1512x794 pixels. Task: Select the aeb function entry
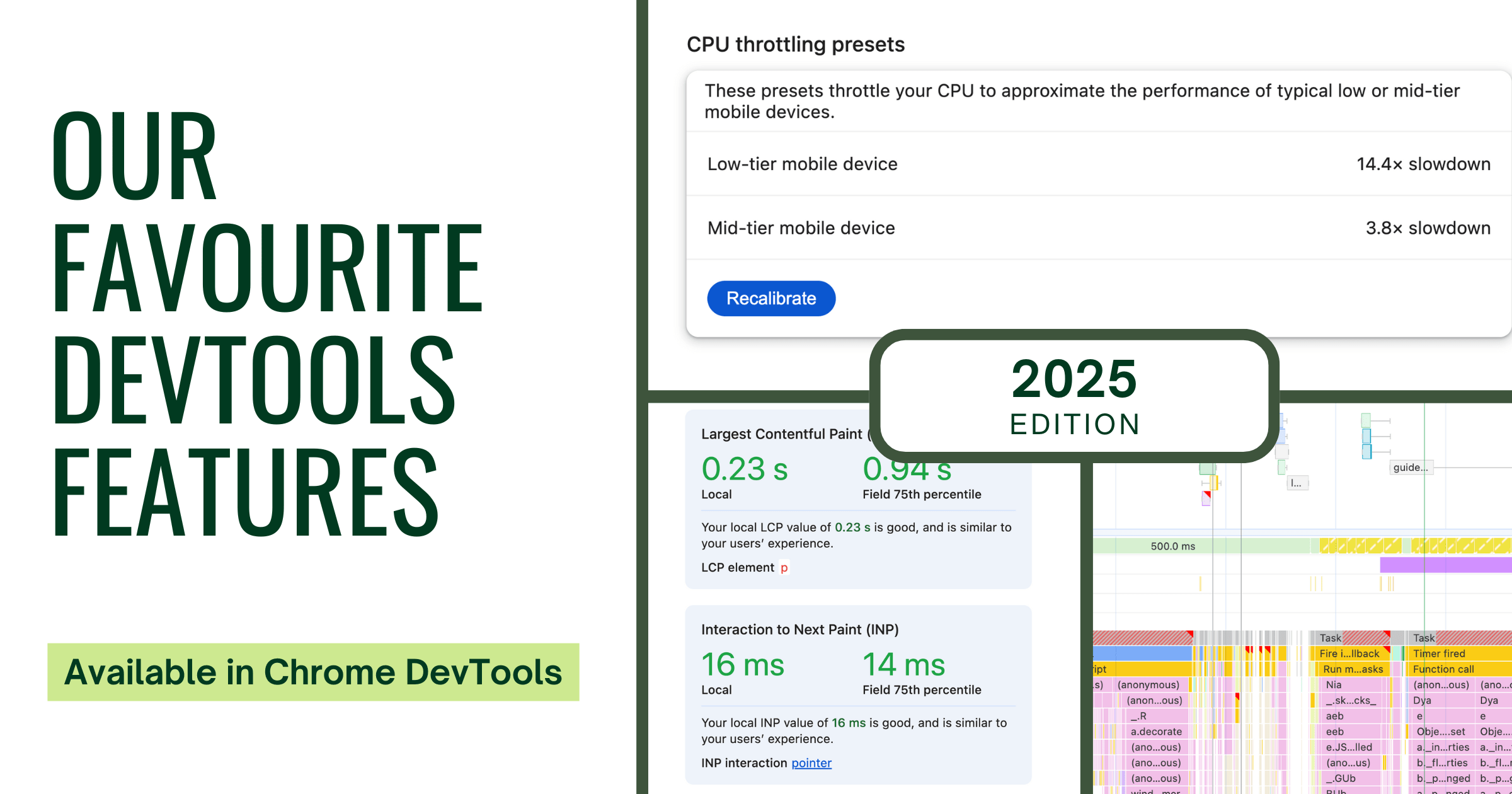click(x=1351, y=716)
